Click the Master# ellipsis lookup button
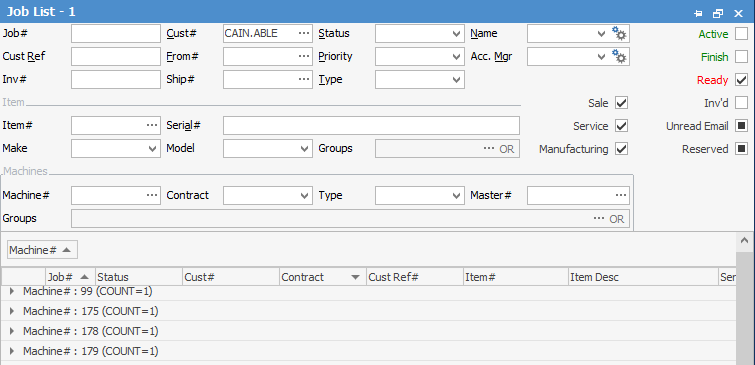 (621, 196)
